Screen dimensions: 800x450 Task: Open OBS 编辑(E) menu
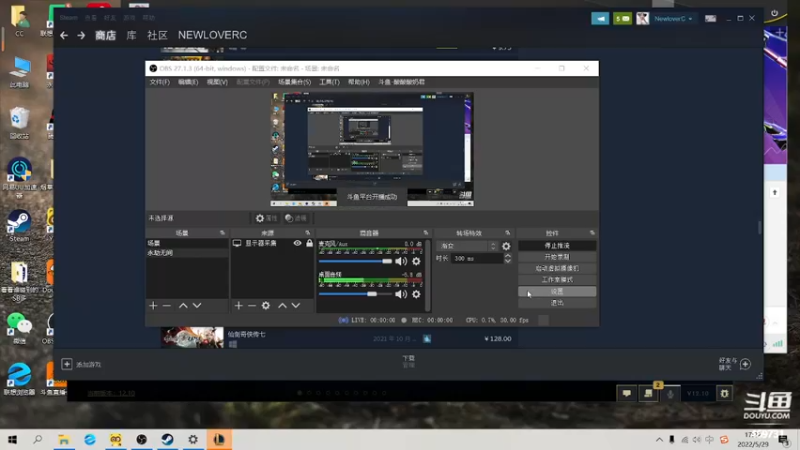[x=188, y=82]
